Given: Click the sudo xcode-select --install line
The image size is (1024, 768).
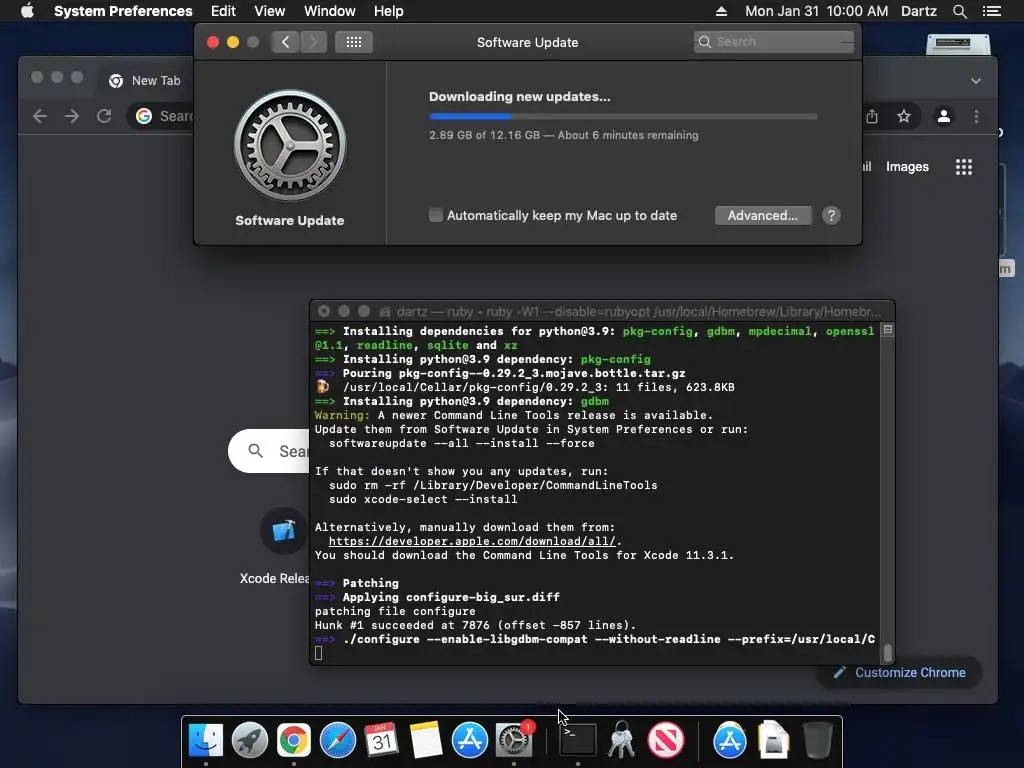Looking at the screenshot, I should tap(423, 500).
